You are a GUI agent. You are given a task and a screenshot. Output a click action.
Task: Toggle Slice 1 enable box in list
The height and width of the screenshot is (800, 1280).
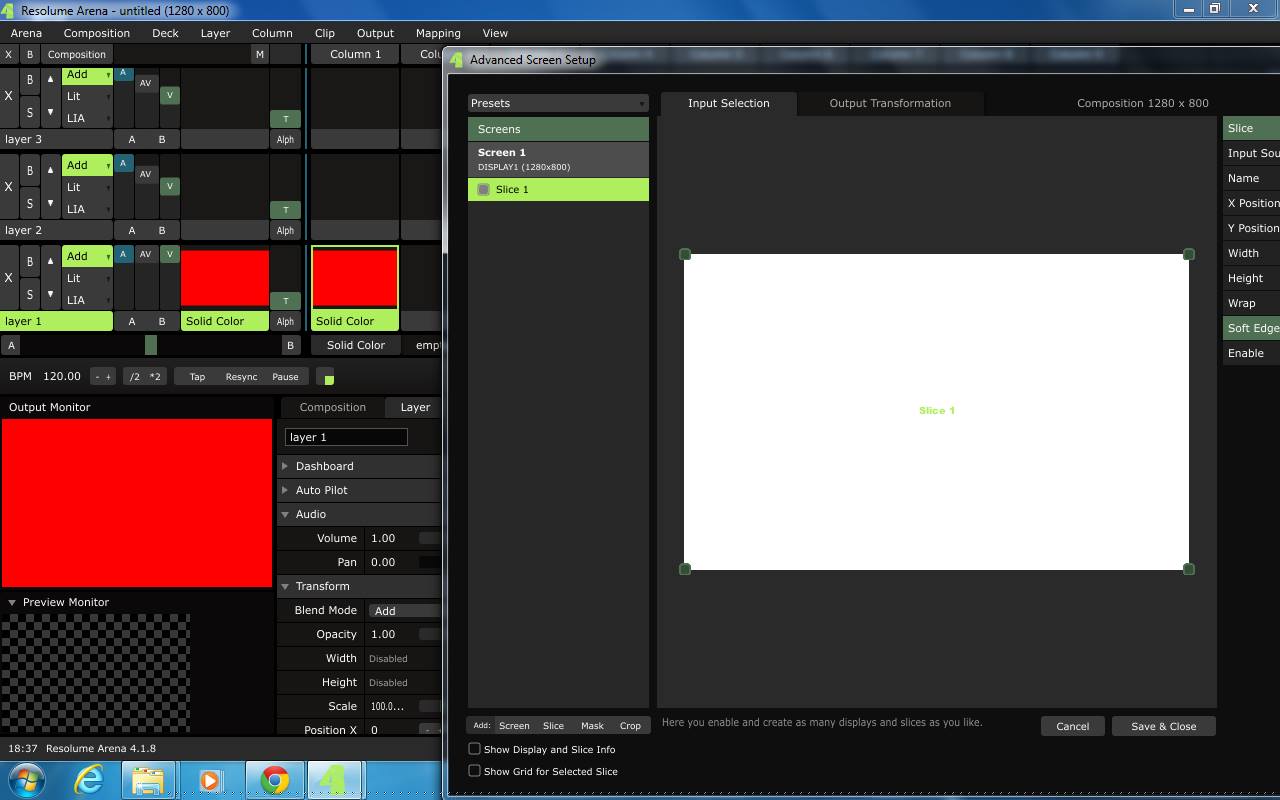pyautogui.click(x=484, y=189)
